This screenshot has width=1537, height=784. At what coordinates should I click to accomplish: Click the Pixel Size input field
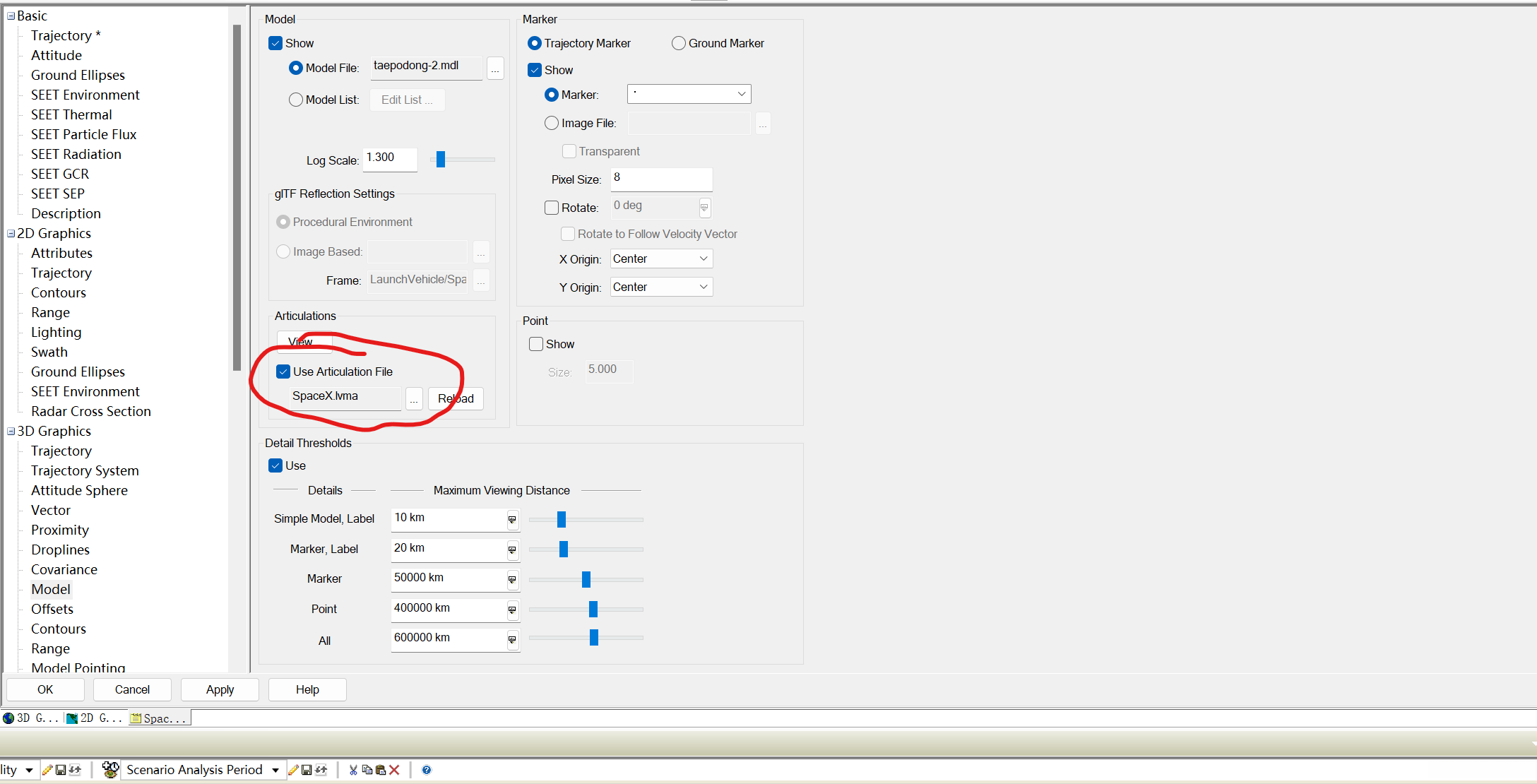661,179
